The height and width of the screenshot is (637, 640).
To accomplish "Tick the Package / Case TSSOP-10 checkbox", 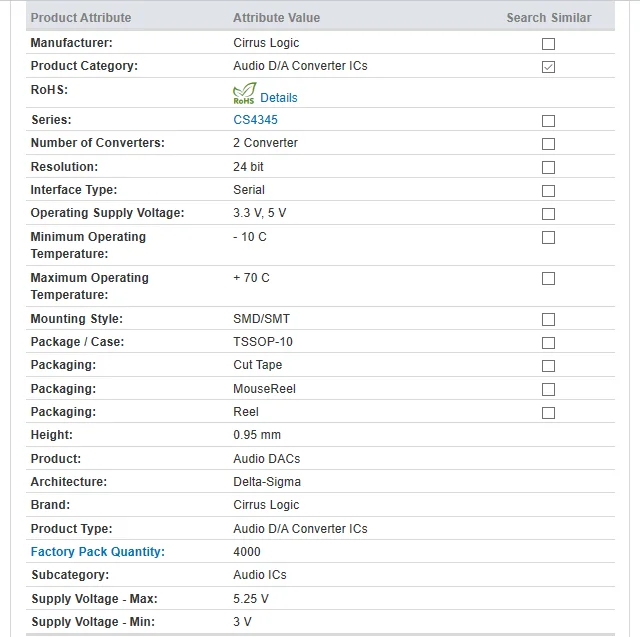I will [548, 343].
